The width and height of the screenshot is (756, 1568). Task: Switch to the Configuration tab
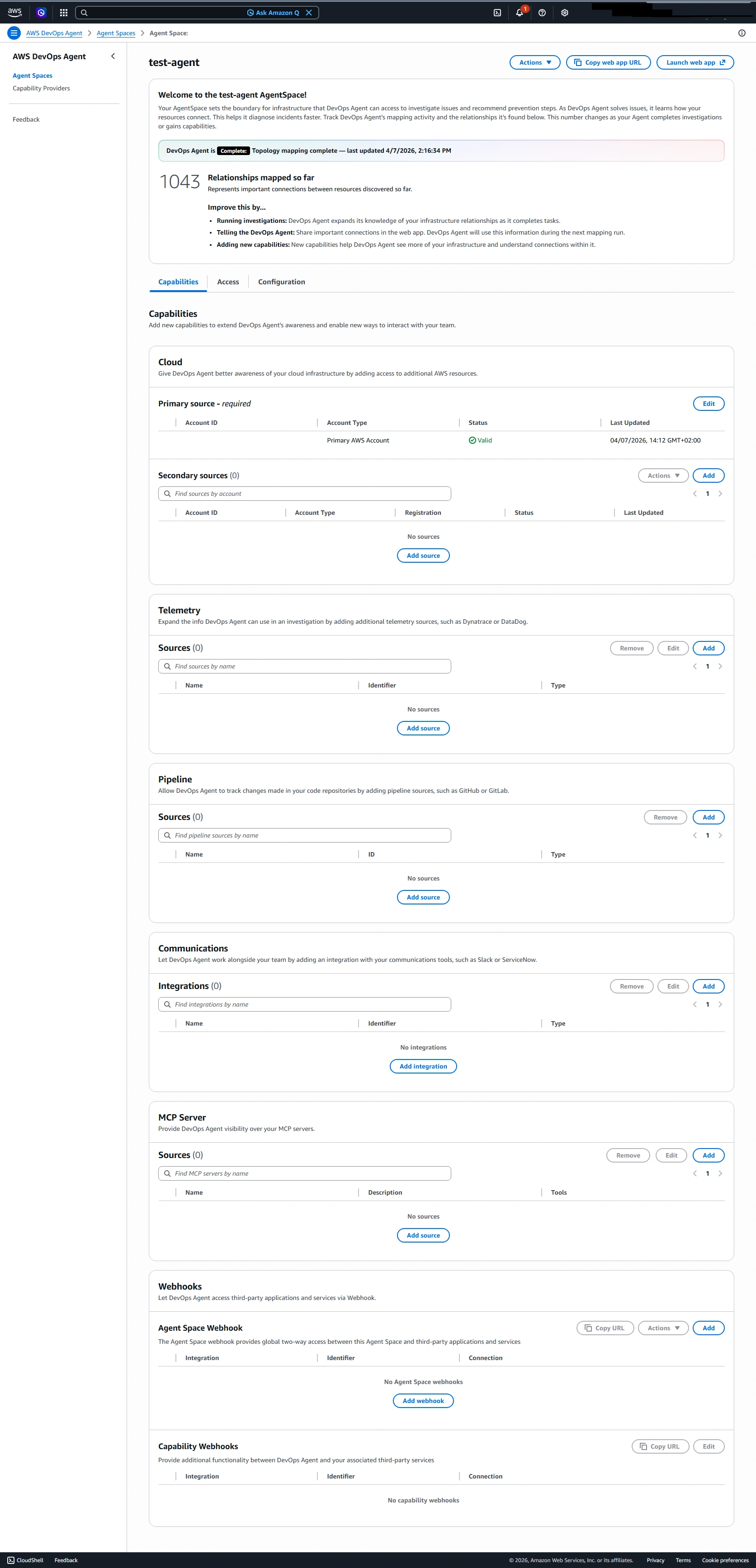tap(281, 282)
